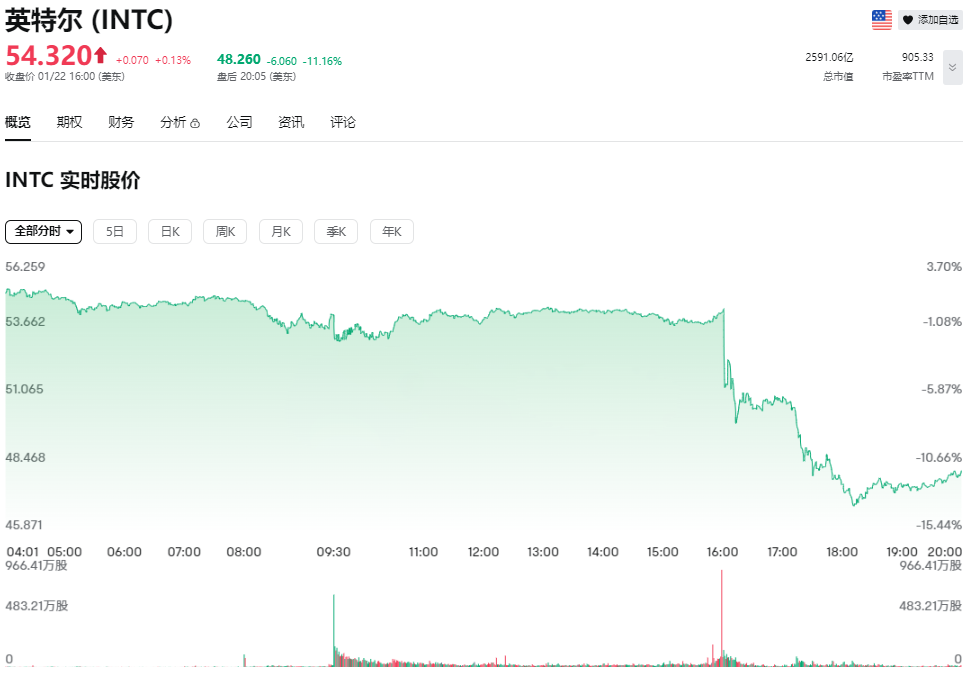Choose the 年K chart period
The image size is (975, 676).
click(x=391, y=231)
